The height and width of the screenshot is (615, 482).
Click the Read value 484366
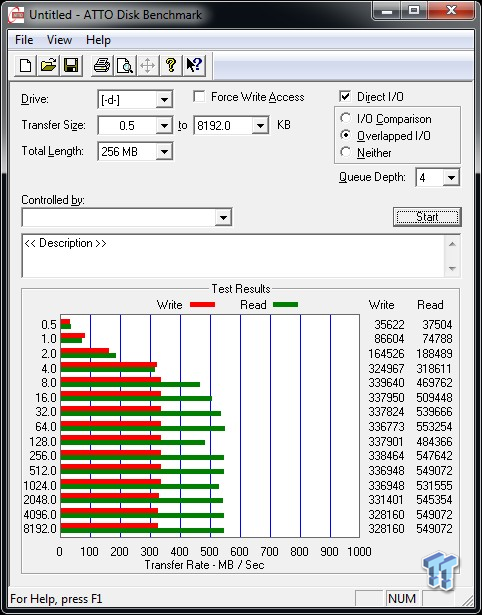tap(435, 442)
